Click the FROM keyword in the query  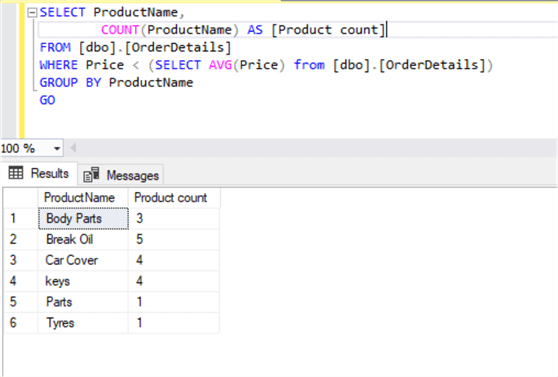tap(55, 47)
